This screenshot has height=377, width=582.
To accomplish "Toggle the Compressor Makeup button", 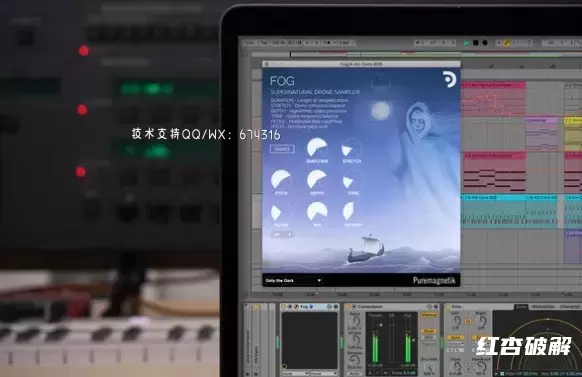I will click(x=429, y=315).
